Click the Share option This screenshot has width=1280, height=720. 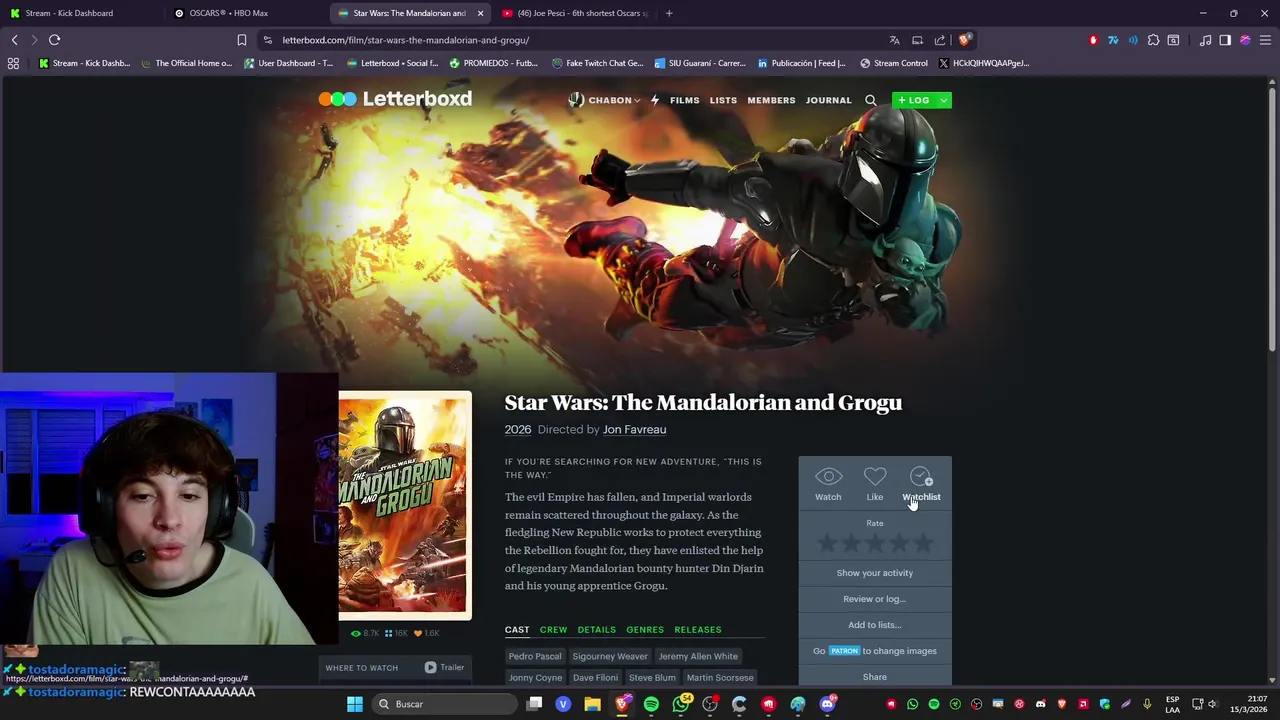click(x=875, y=677)
